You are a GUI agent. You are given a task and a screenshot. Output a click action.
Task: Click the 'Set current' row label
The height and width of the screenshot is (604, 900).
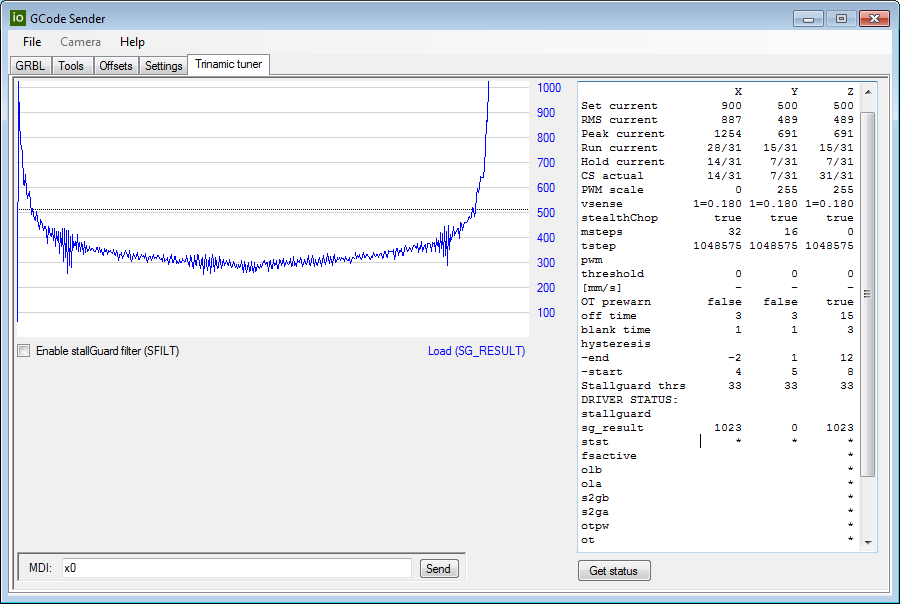(x=619, y=106)
